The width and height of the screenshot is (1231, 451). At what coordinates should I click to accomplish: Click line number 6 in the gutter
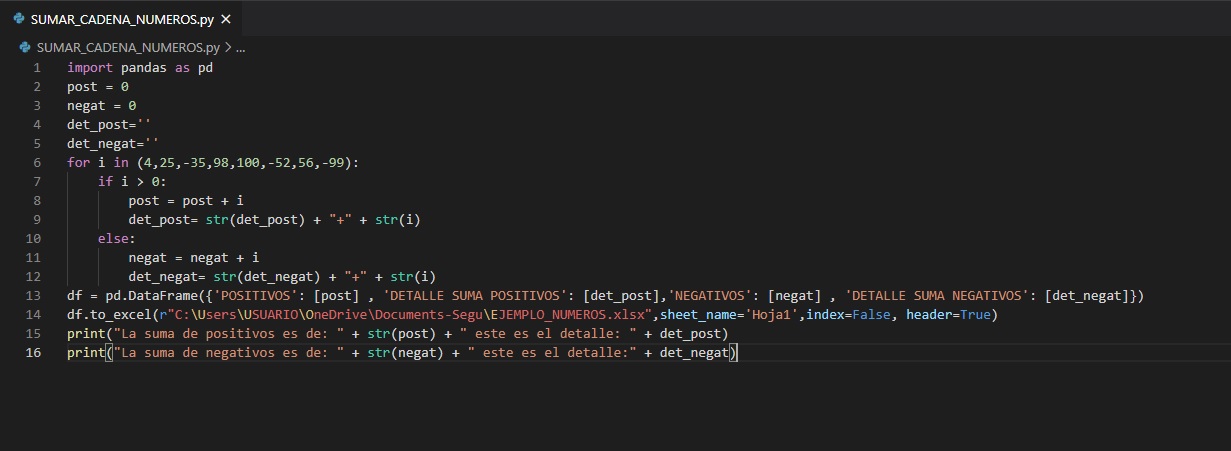[37, 162]
